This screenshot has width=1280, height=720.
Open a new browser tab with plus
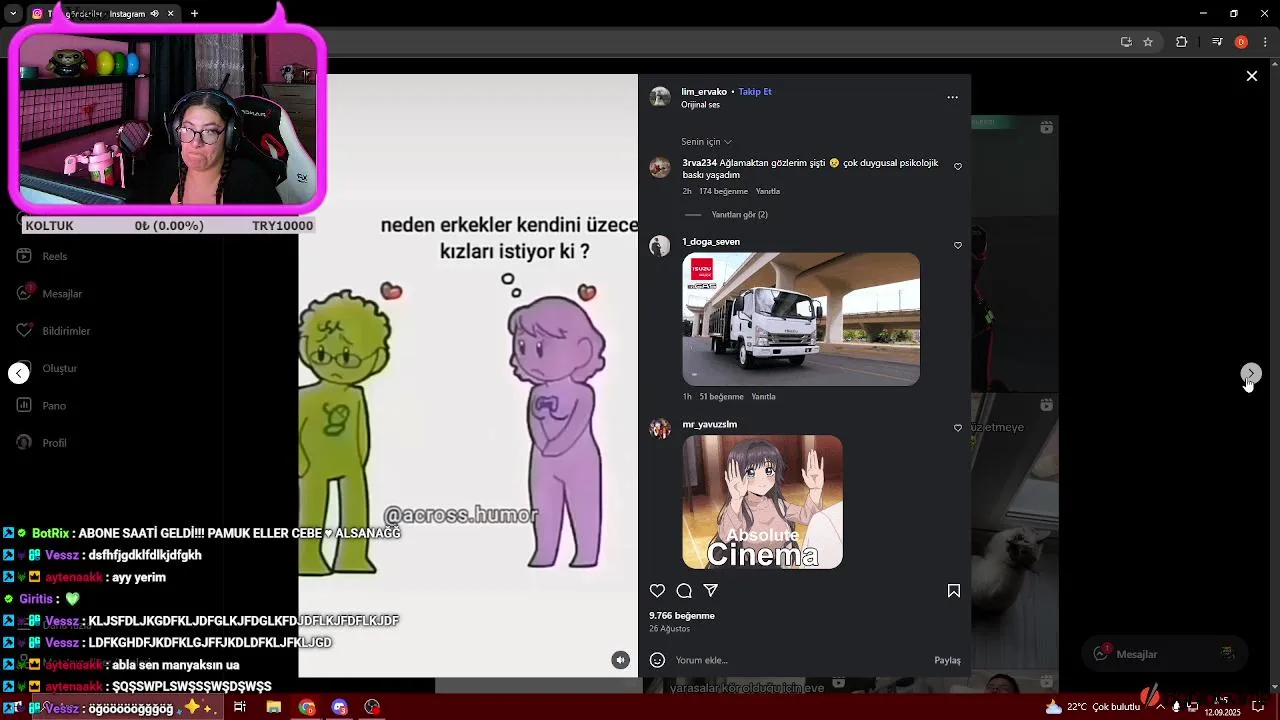click(194, 14)
